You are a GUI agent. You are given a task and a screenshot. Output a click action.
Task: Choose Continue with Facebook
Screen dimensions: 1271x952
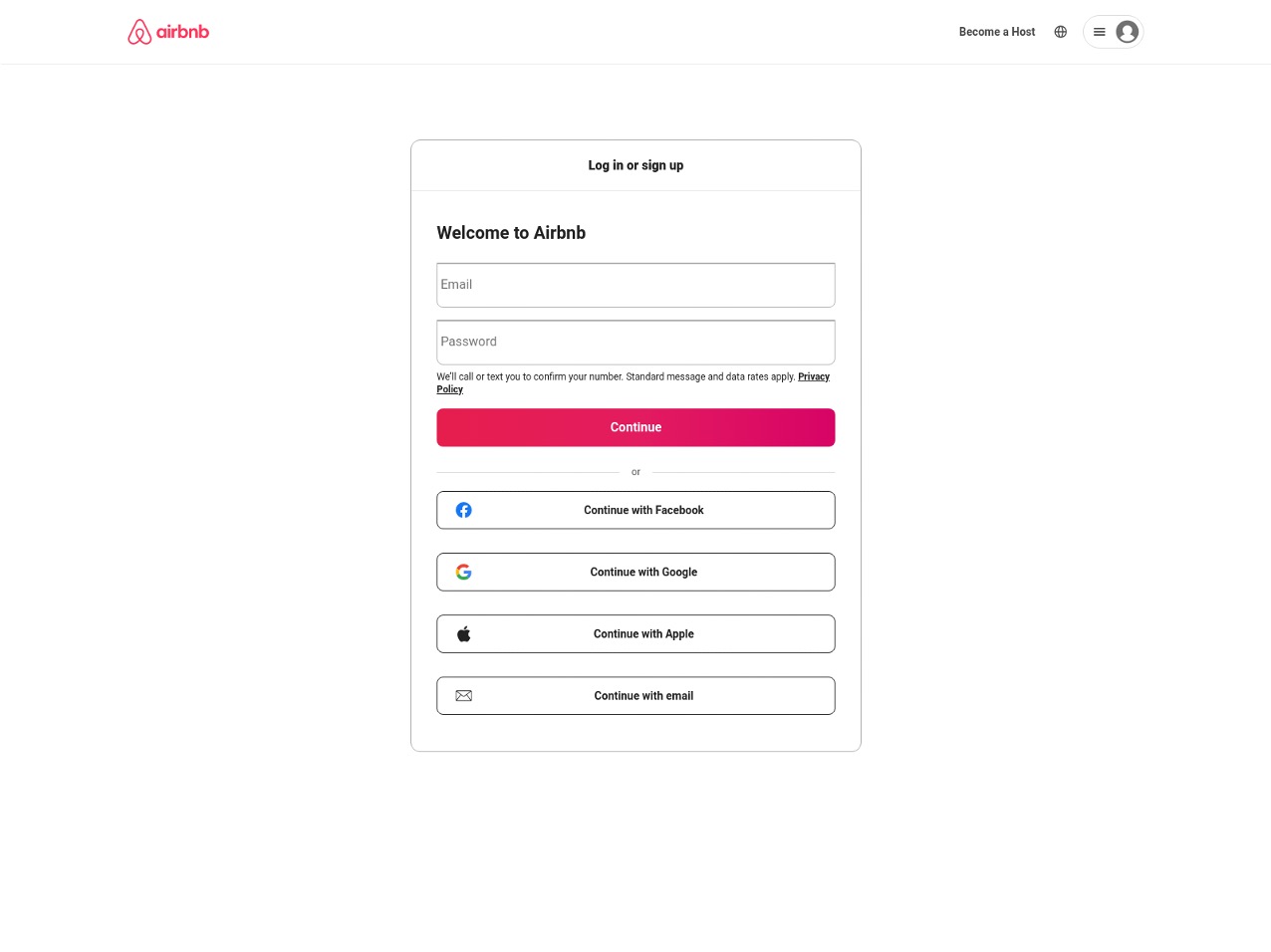(x=643, y=510)
